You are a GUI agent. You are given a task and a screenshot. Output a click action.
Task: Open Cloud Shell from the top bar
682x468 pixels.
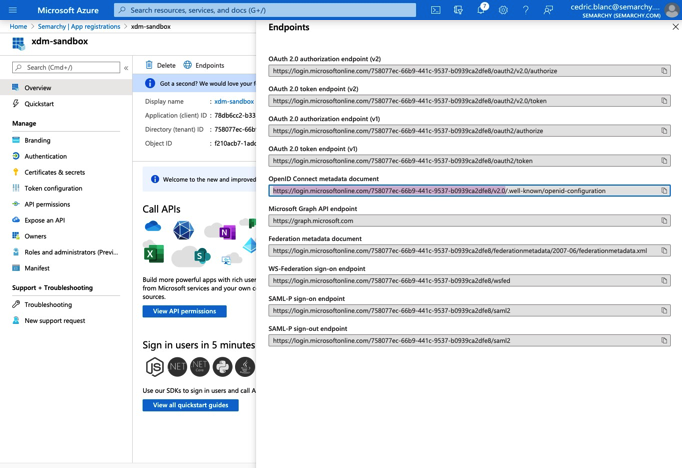436,10
